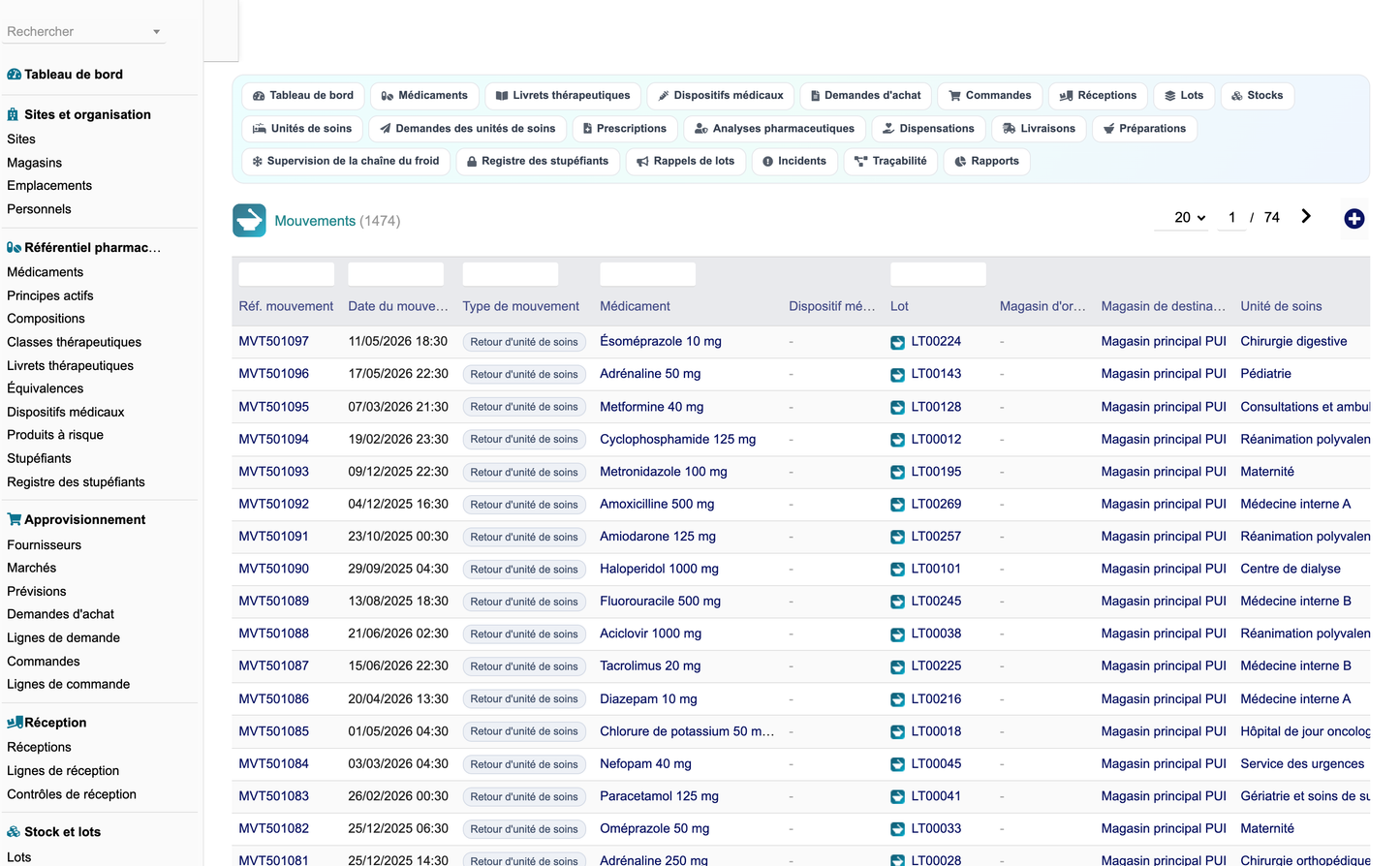Open Ésoméprazole 10 mg medication link
Screen dimensions: 1400x866
point(661,342)
